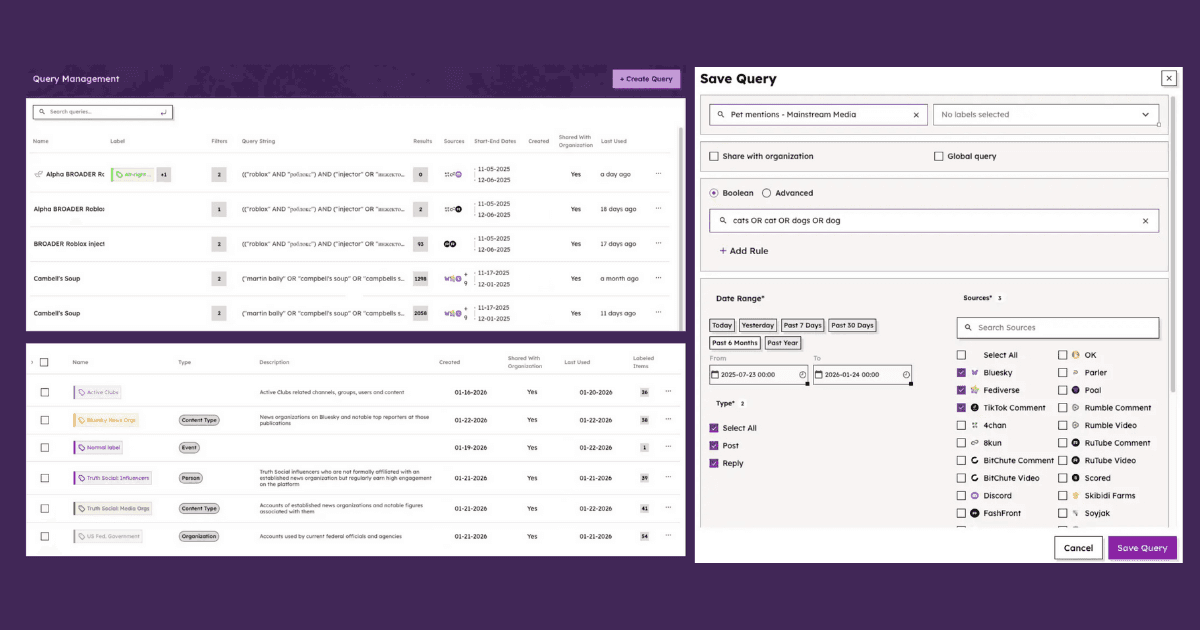Click the Search queries input field
This screenshot has width=1200, height=630.
(103, 112)
